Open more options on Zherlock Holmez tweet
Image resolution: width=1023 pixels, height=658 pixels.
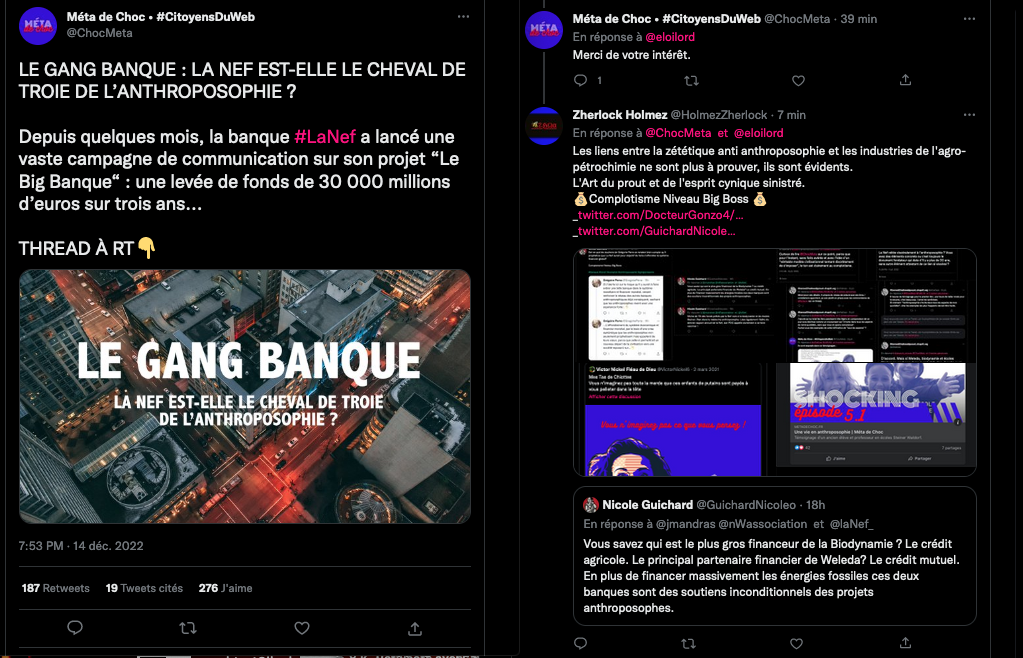coord(970,115)
